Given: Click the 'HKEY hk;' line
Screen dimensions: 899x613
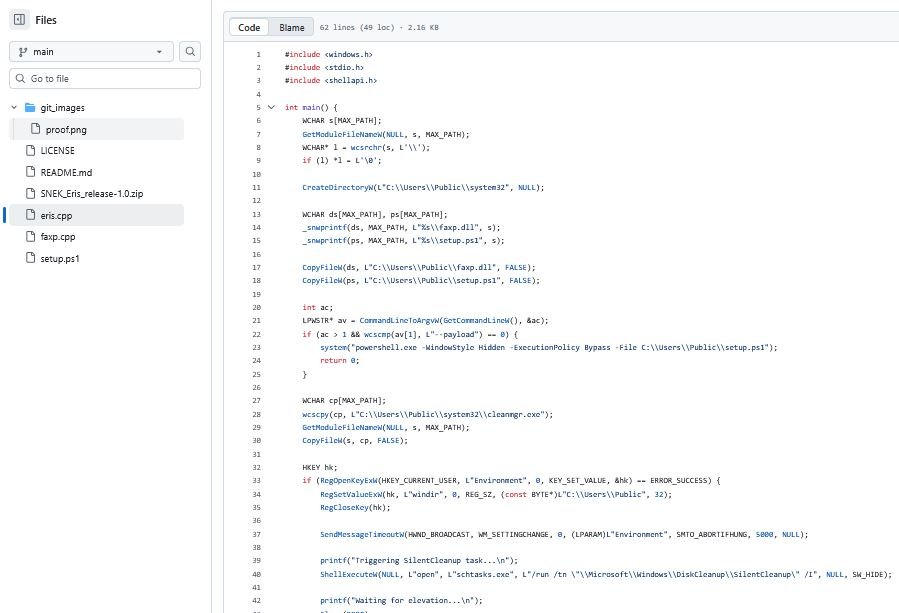Looking at the screenshot, I should pos(320,467).
